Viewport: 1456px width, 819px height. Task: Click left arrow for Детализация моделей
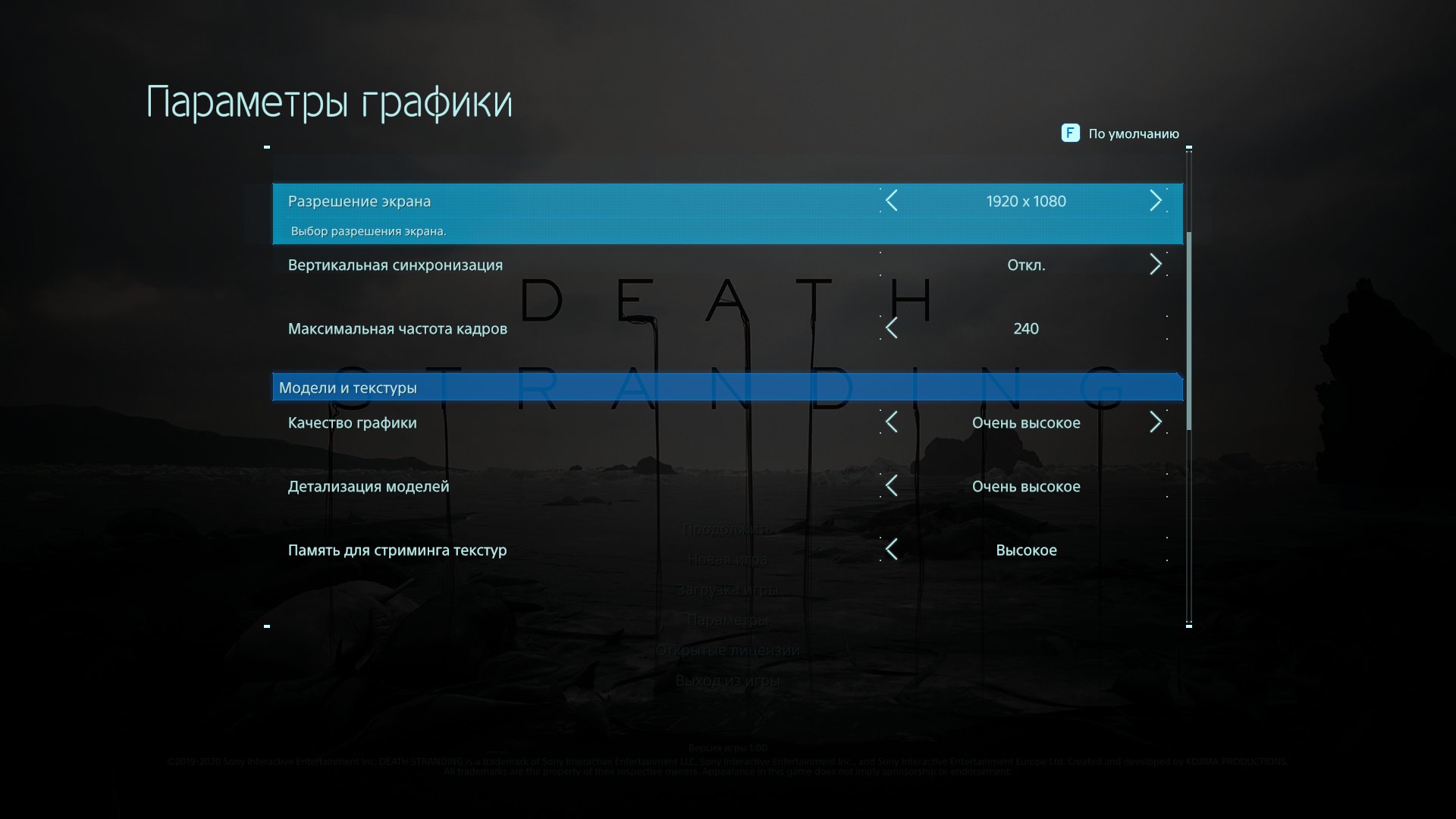pos(892,486)
